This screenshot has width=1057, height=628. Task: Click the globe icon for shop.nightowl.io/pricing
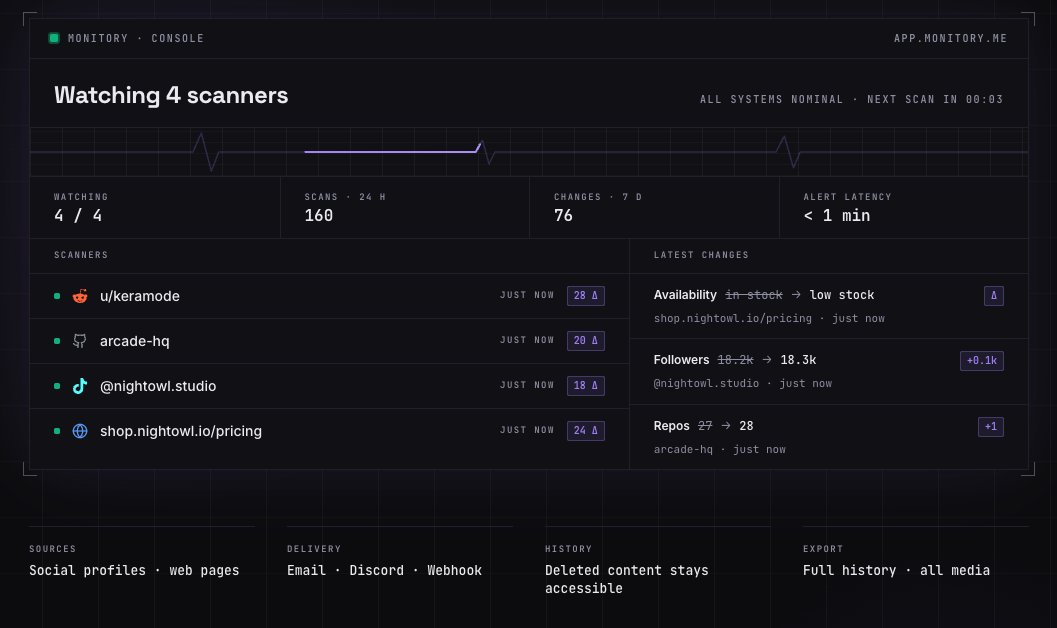pyautogui.click(x=80, y=431)
